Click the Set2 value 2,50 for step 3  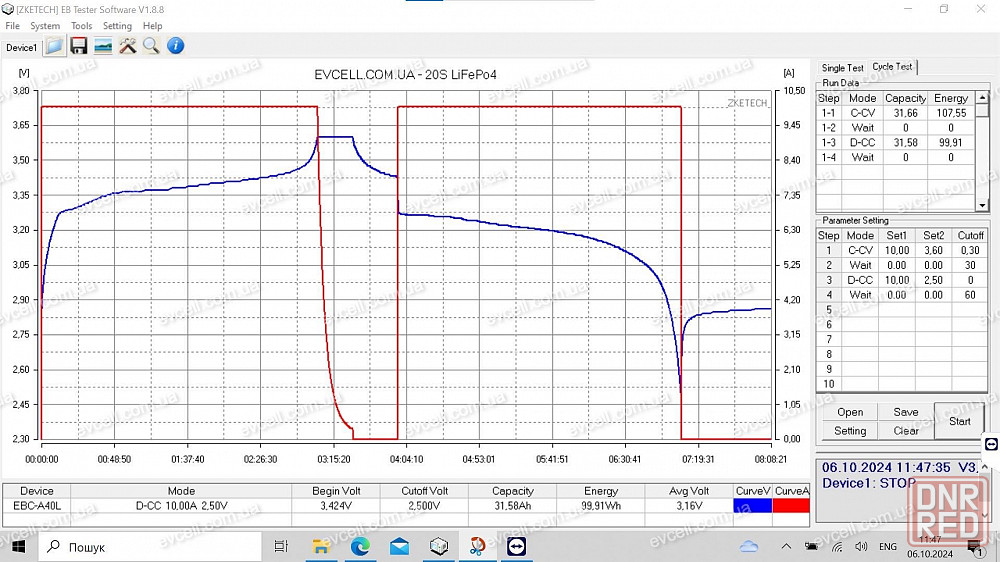[x=933, y=280]
